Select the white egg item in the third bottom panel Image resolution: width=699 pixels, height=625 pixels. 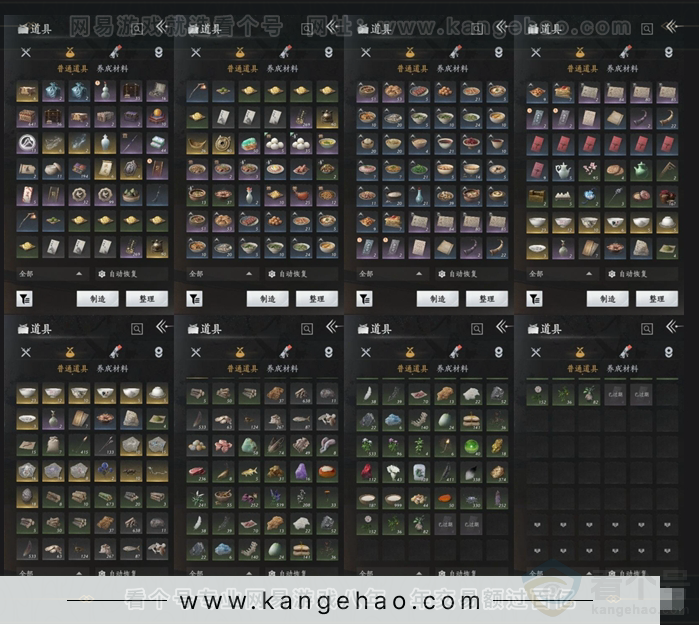tap(445, 420)
